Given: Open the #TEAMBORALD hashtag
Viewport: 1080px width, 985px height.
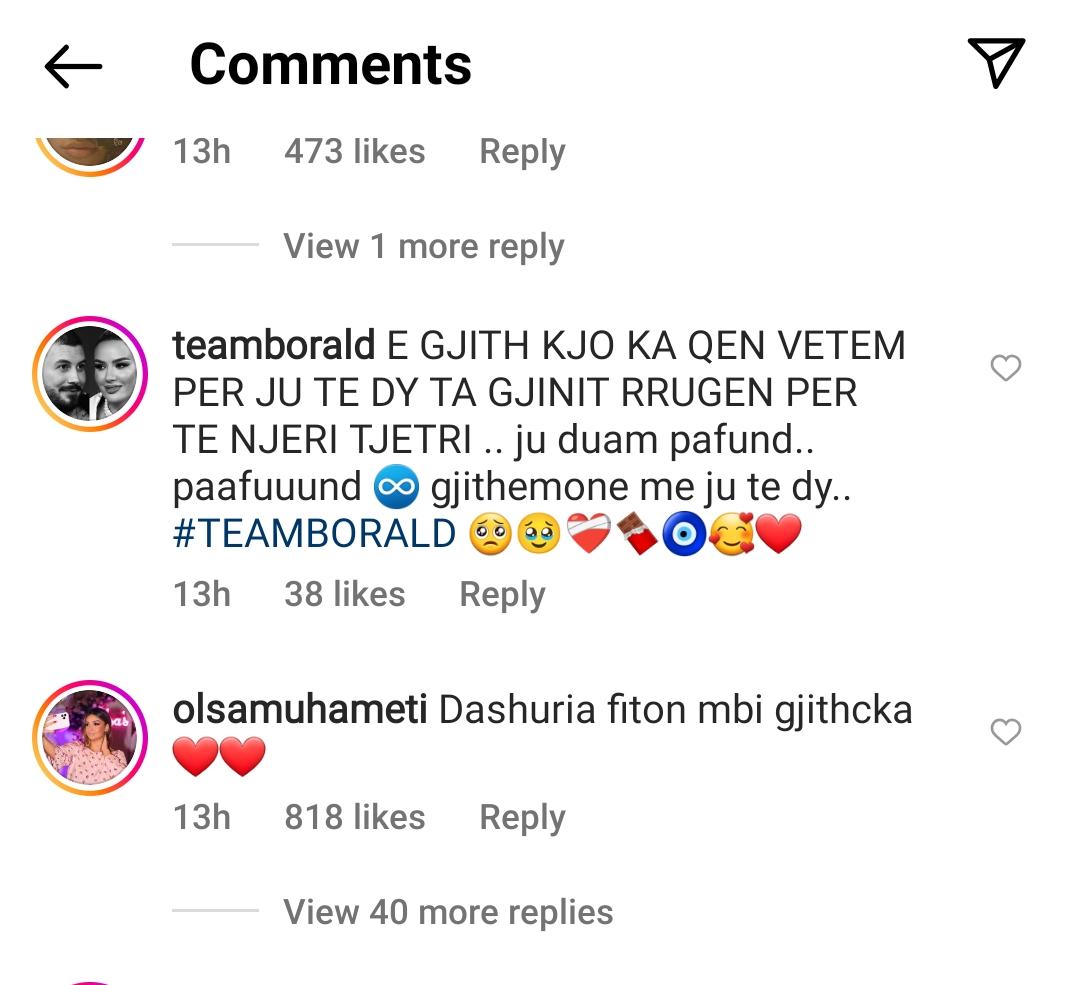Looking at the screenshot, I should [x=314, y=534].
